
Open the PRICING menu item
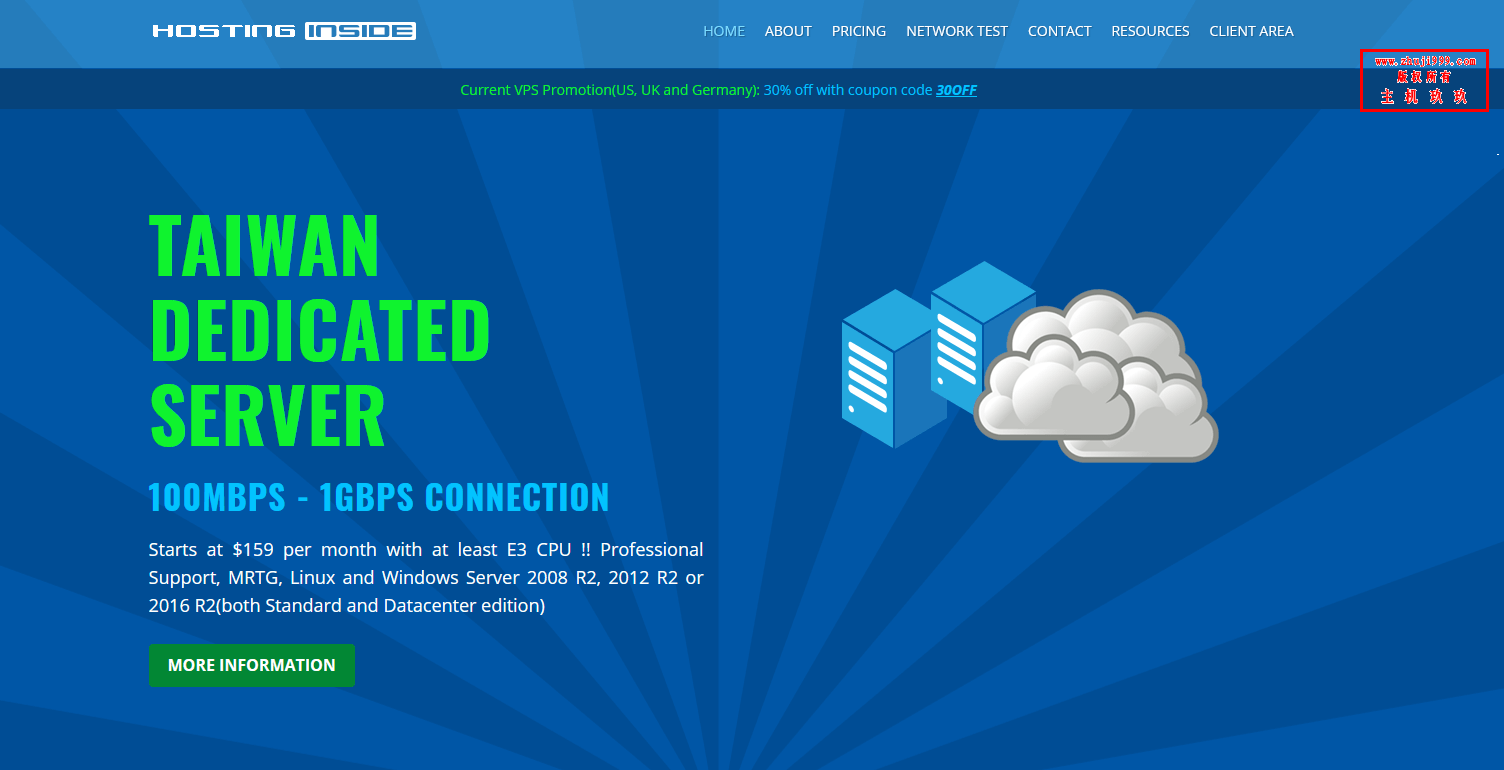859,31
